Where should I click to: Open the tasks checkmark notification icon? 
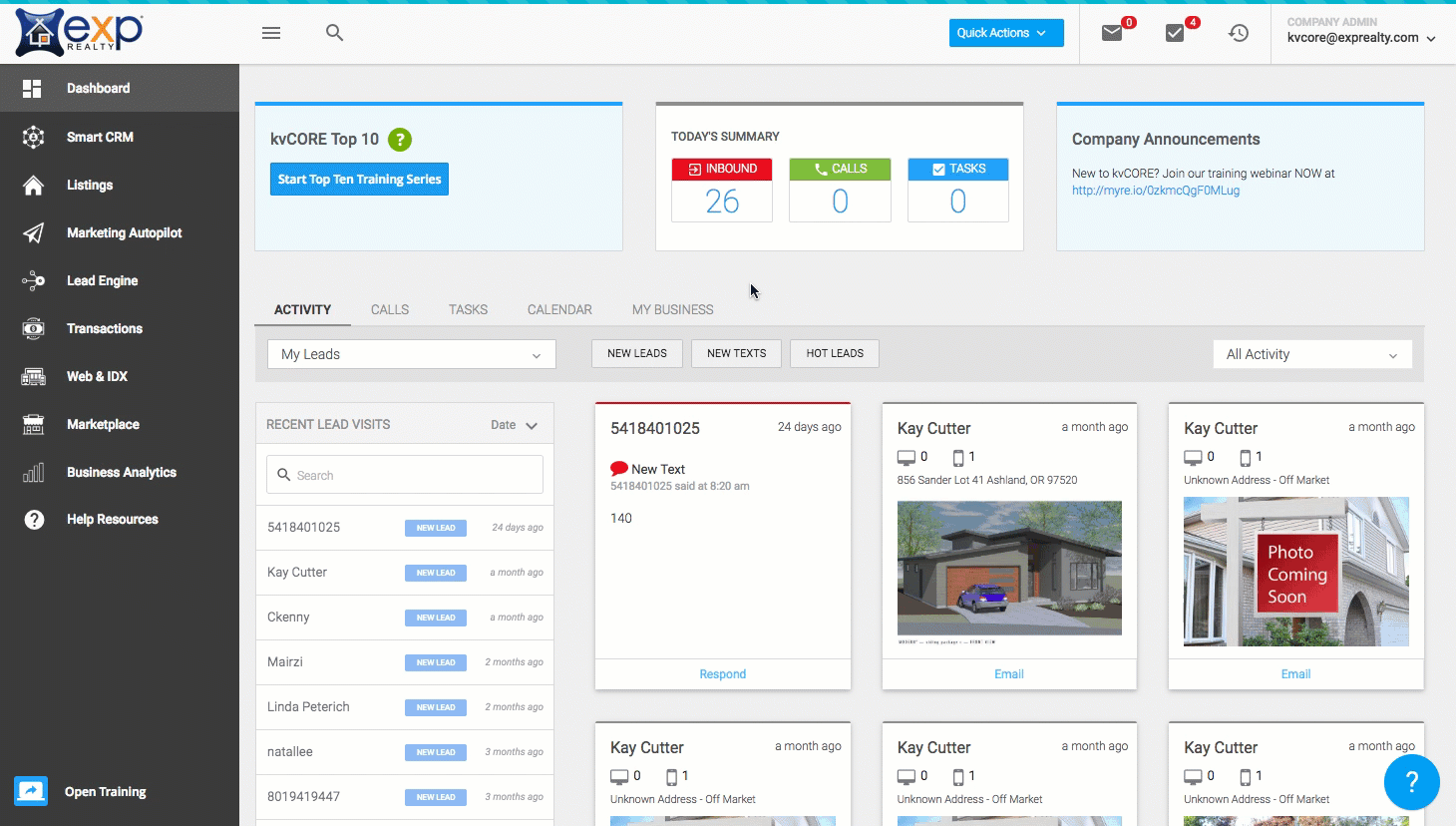coord(1175,33)
